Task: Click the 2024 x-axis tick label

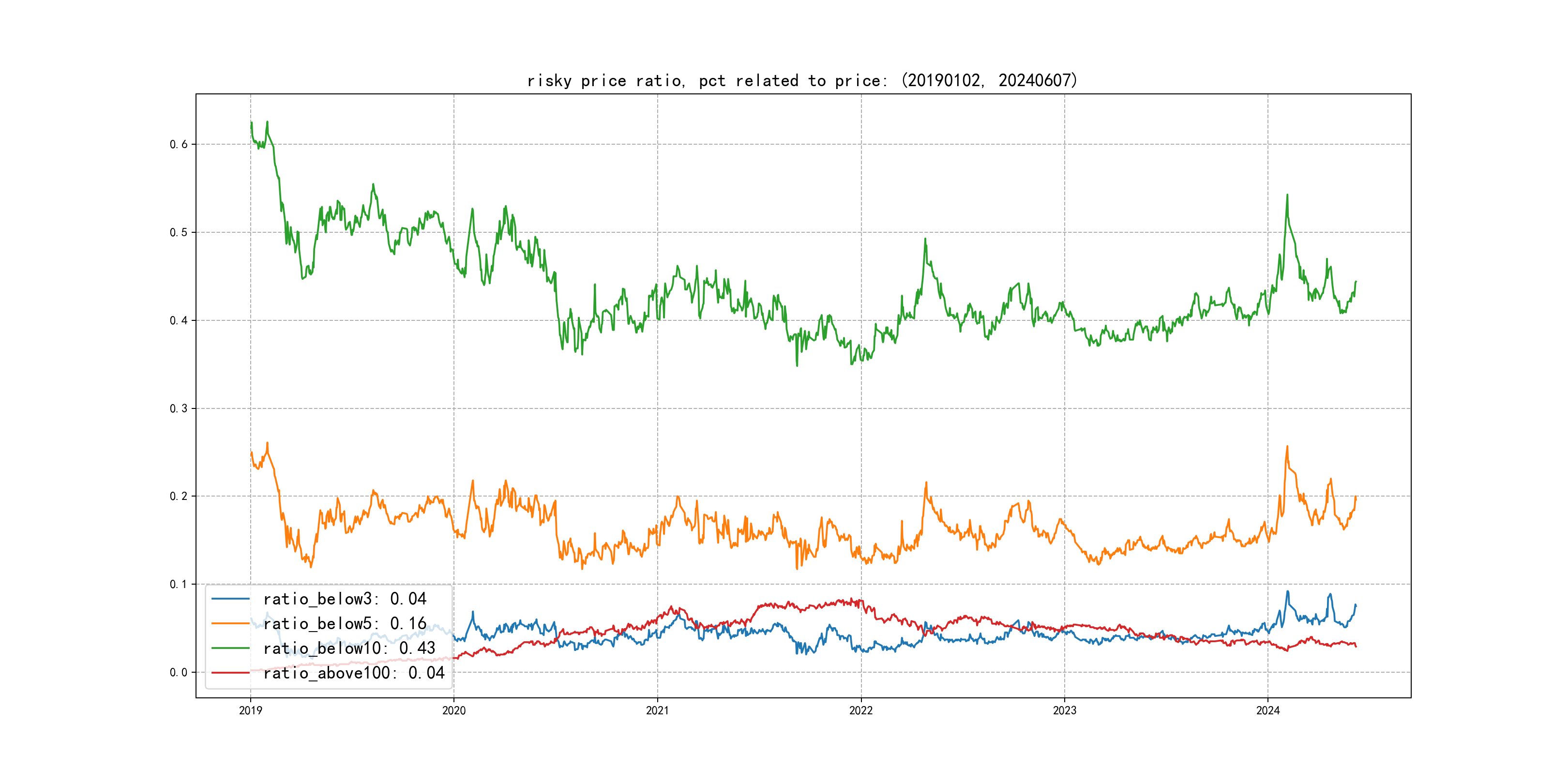Action: click(x=1268, y=710)
